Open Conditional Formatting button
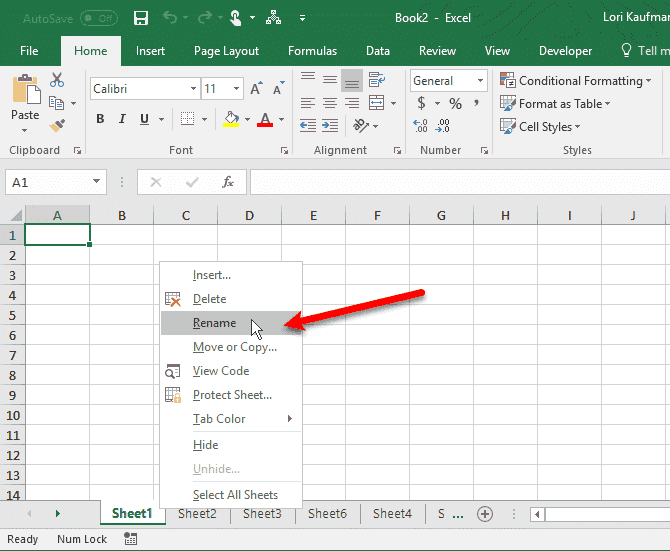The image size is (670, 551). coord(573,81)
